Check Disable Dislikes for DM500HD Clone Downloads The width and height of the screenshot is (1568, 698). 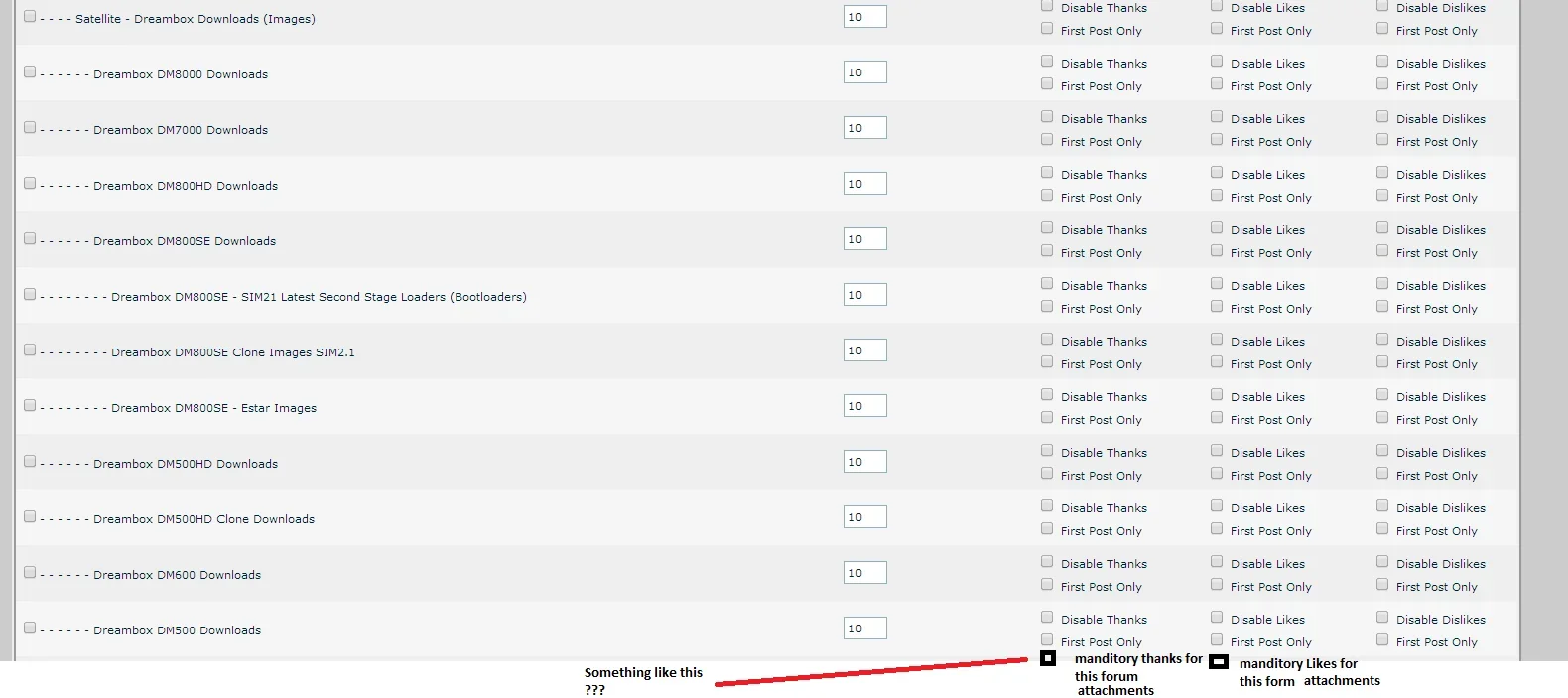1382,505
